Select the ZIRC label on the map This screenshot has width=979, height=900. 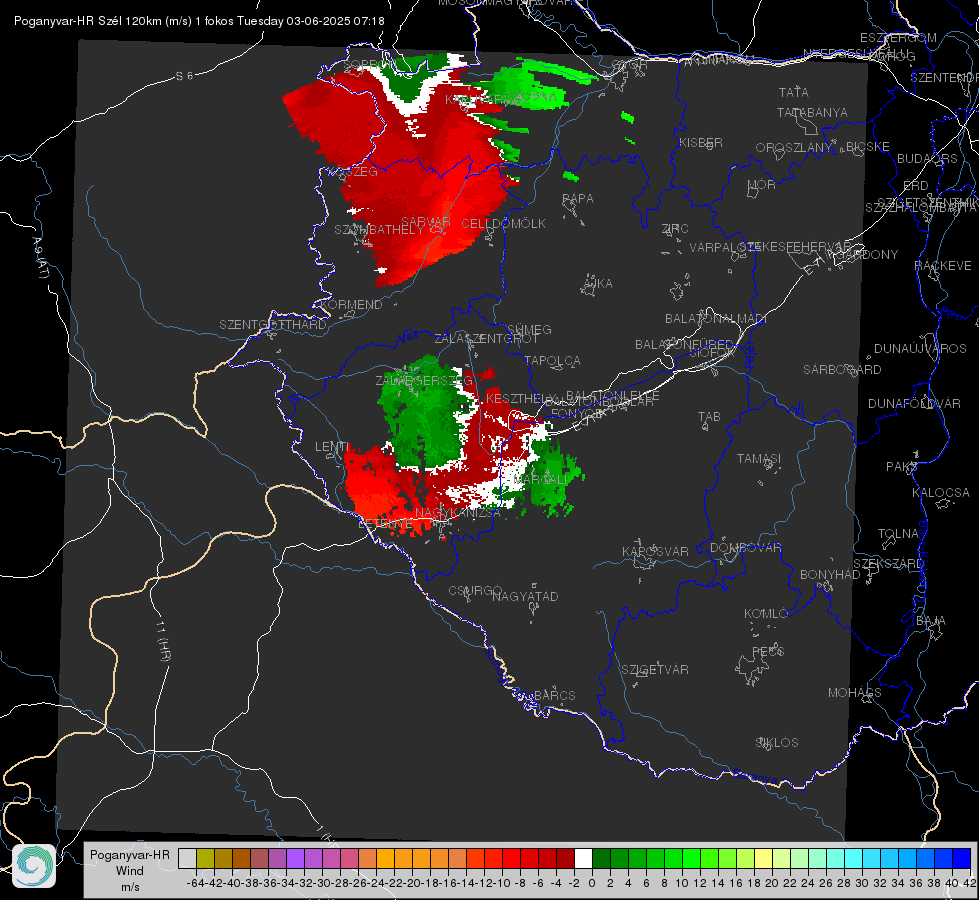675,229
